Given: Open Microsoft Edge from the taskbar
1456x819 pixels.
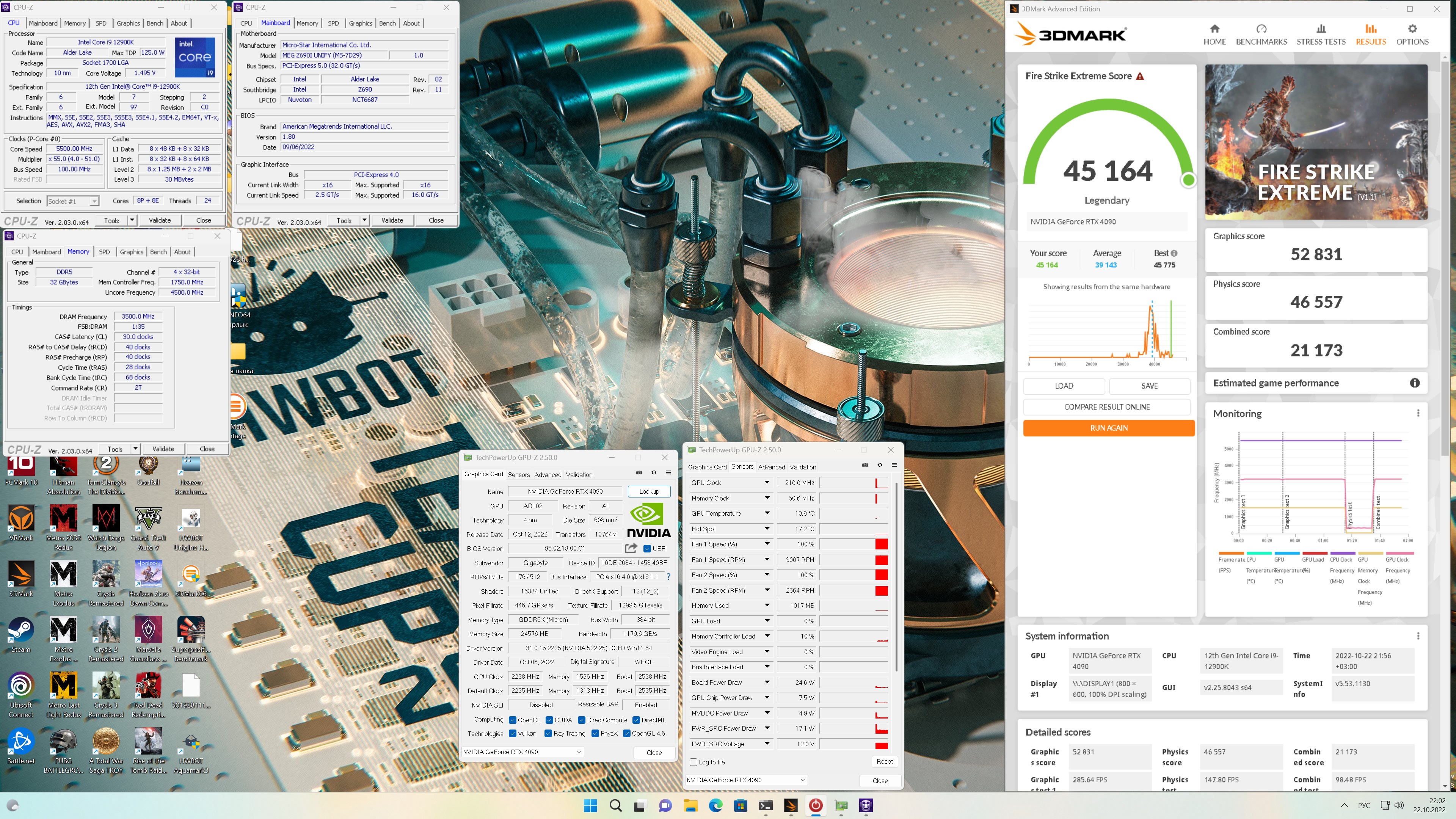Looking at the screenshot, I should (715, 805).
